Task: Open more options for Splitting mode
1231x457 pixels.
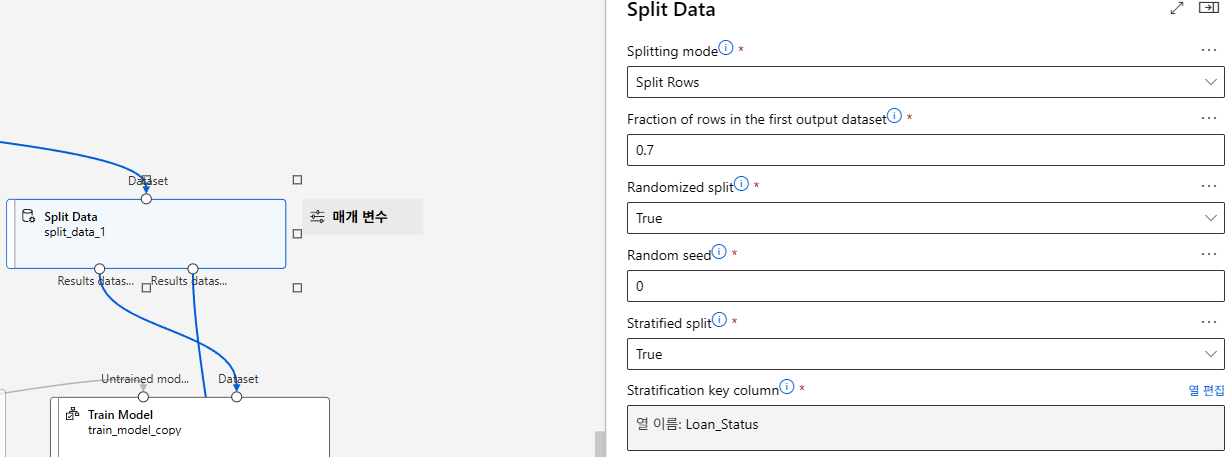Action: (1208, 50)
